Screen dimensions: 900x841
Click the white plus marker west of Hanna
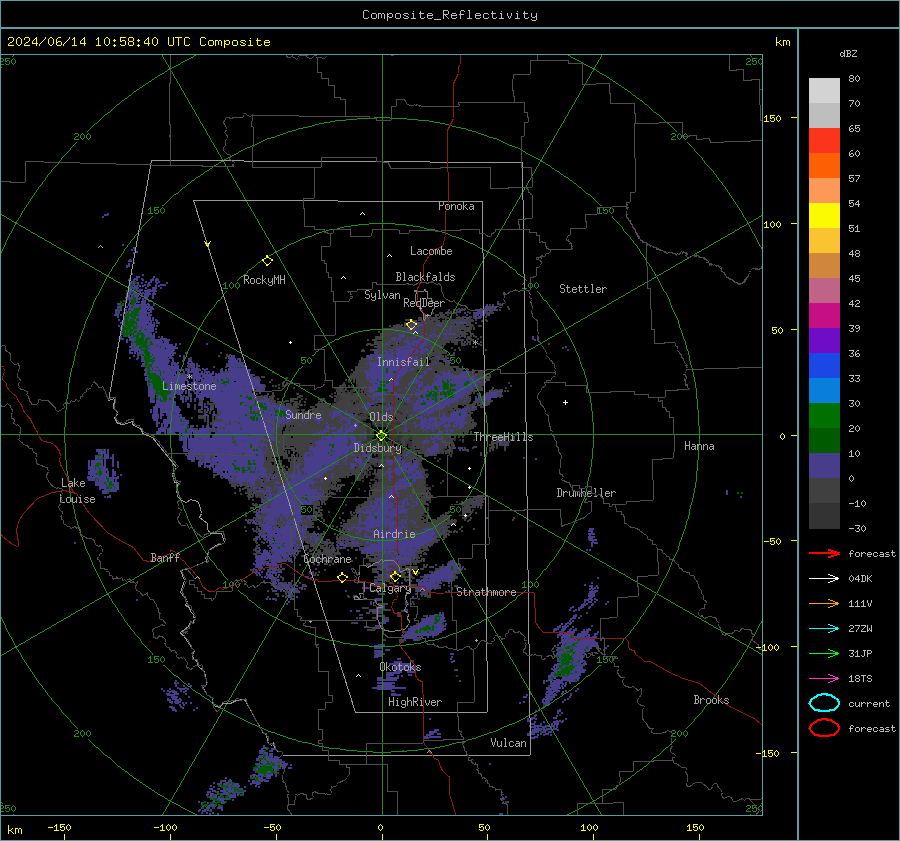tap(565, 402)
